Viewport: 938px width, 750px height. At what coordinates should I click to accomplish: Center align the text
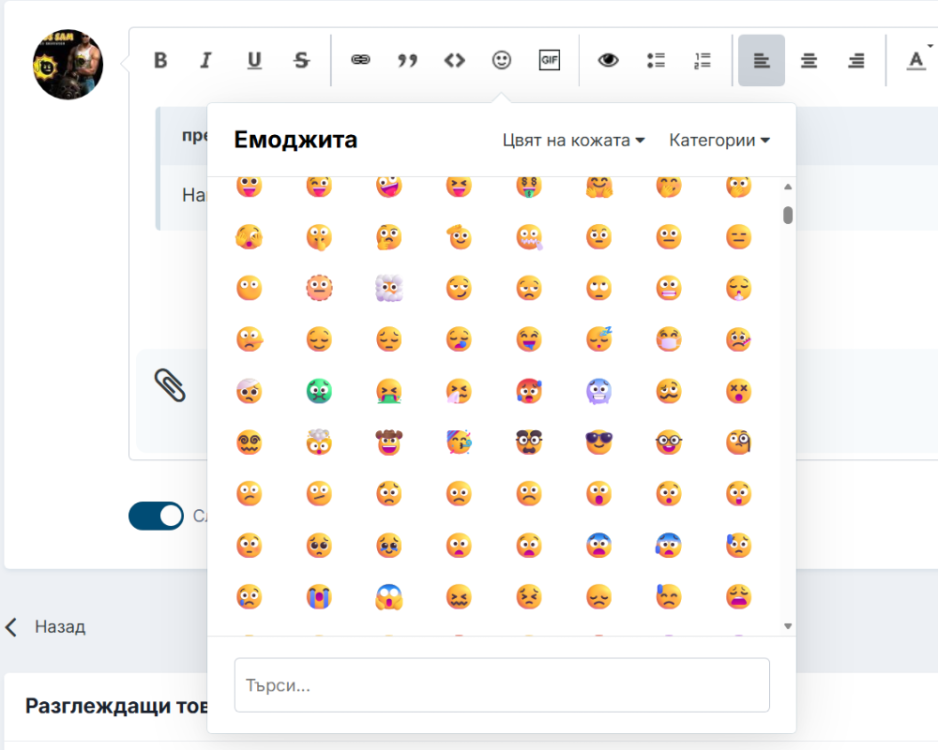click(x=809, y=60)
